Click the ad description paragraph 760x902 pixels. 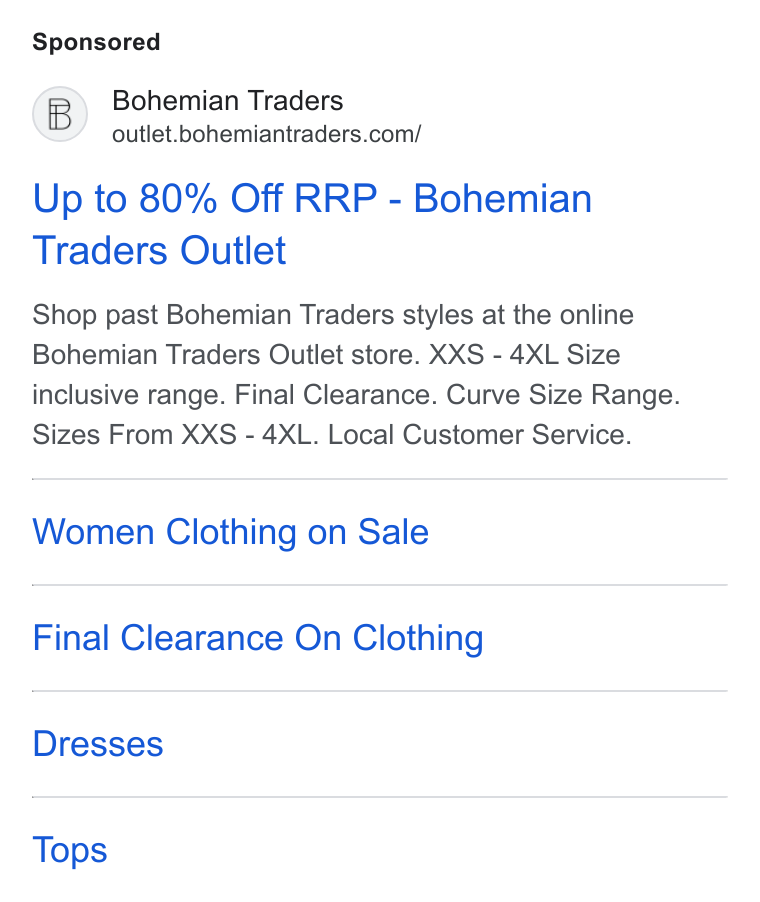point(356,374)
